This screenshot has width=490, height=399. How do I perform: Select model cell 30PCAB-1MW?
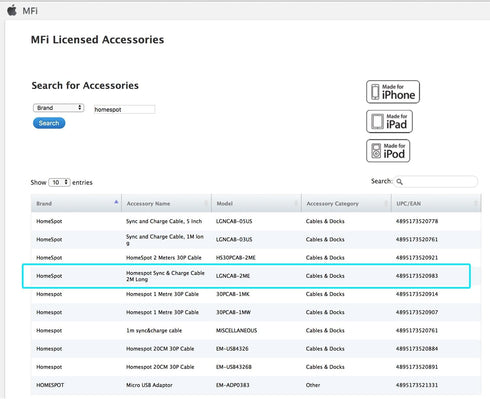tap(233, 312)
